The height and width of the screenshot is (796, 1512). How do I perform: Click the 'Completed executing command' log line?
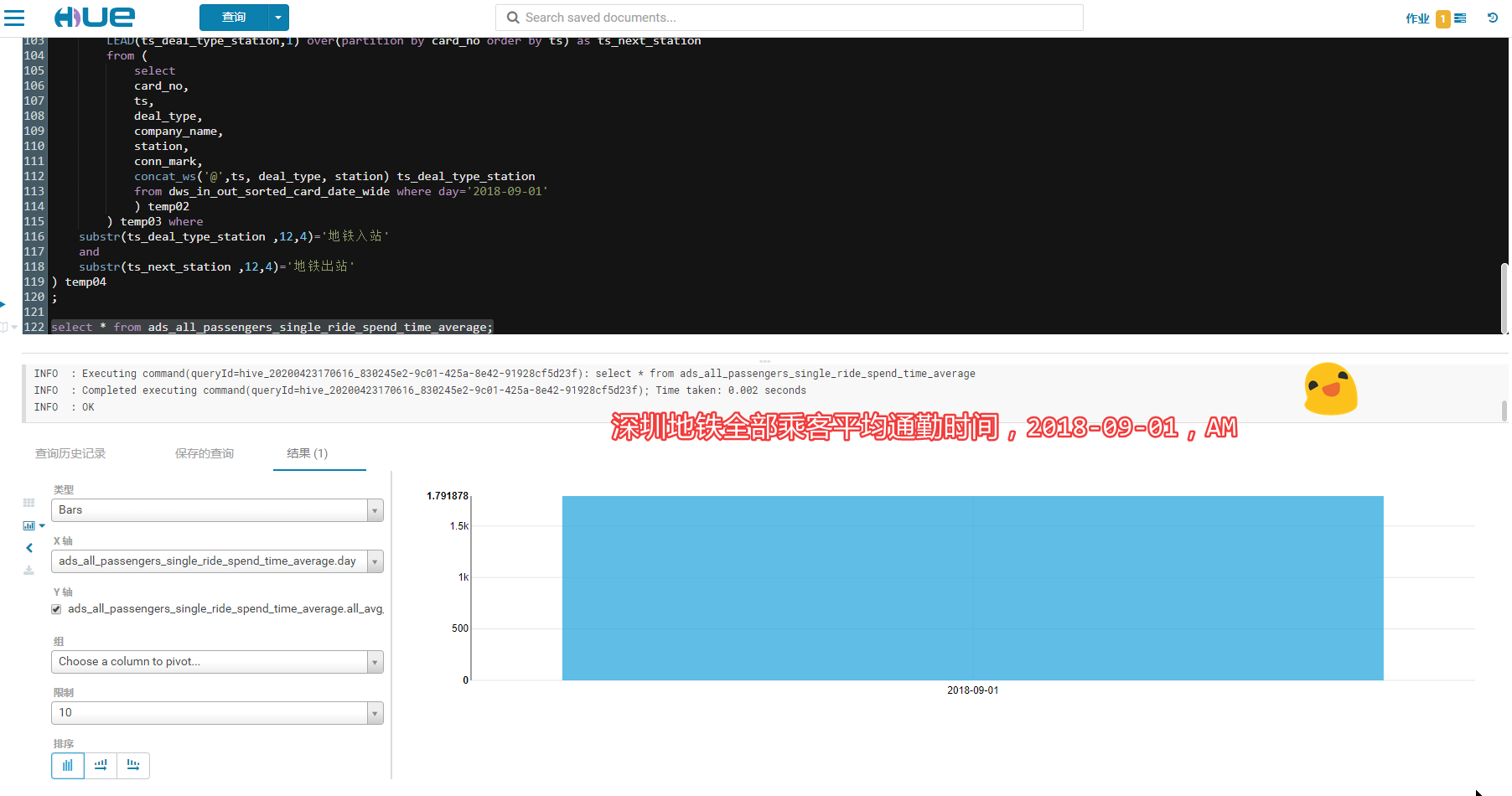pyautogui.click(x=420, y=390)
